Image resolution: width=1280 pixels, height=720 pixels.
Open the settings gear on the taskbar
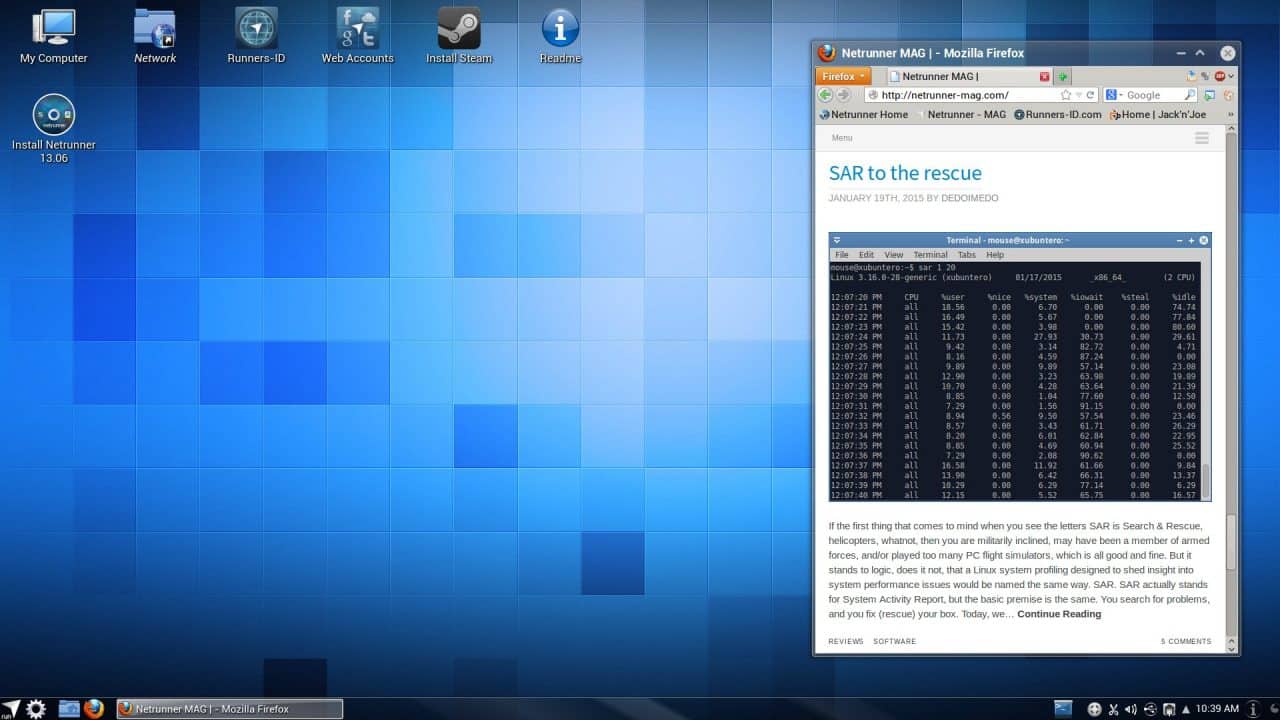(36, 708)
